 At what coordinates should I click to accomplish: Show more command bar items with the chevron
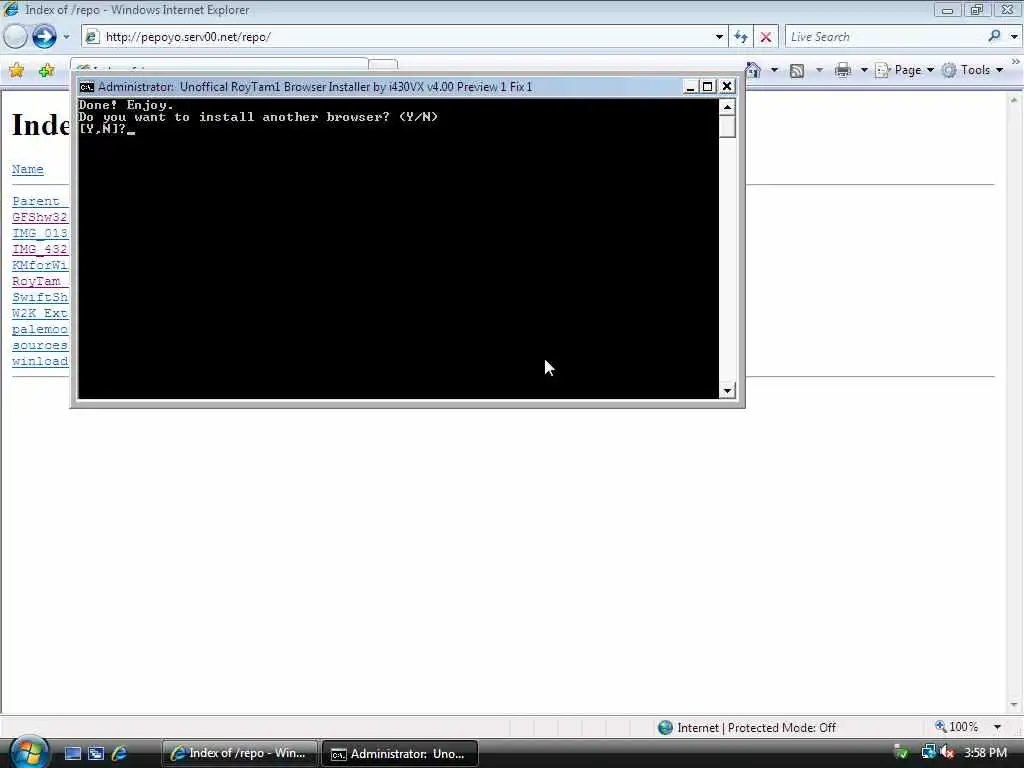pos(1016,61)
